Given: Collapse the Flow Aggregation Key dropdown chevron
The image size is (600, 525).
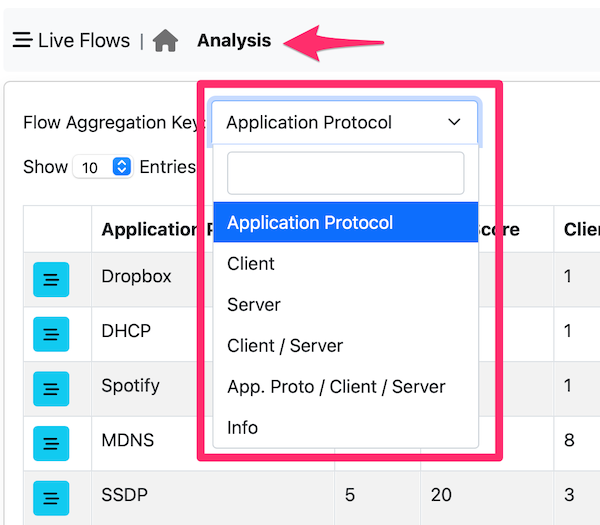Looking at the screenshot, I should 454,122.
